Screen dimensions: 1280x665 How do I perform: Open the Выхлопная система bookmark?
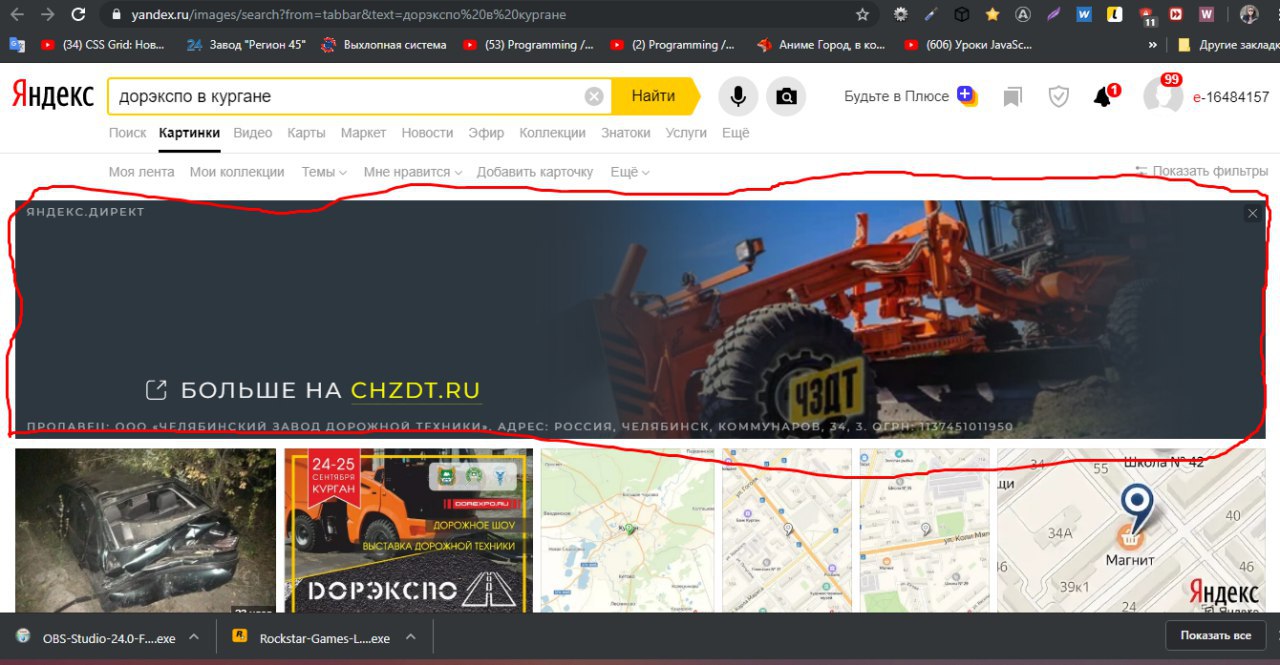(383, 44)
